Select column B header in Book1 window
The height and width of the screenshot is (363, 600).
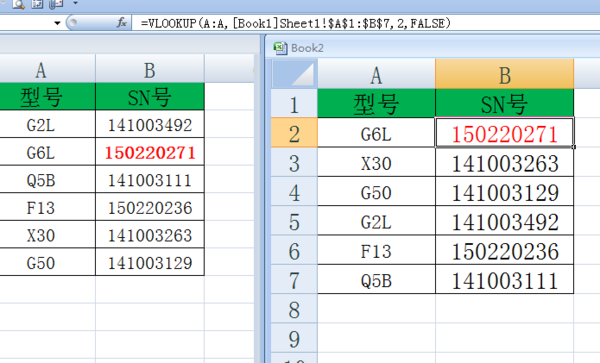click(x=150, y=70)
